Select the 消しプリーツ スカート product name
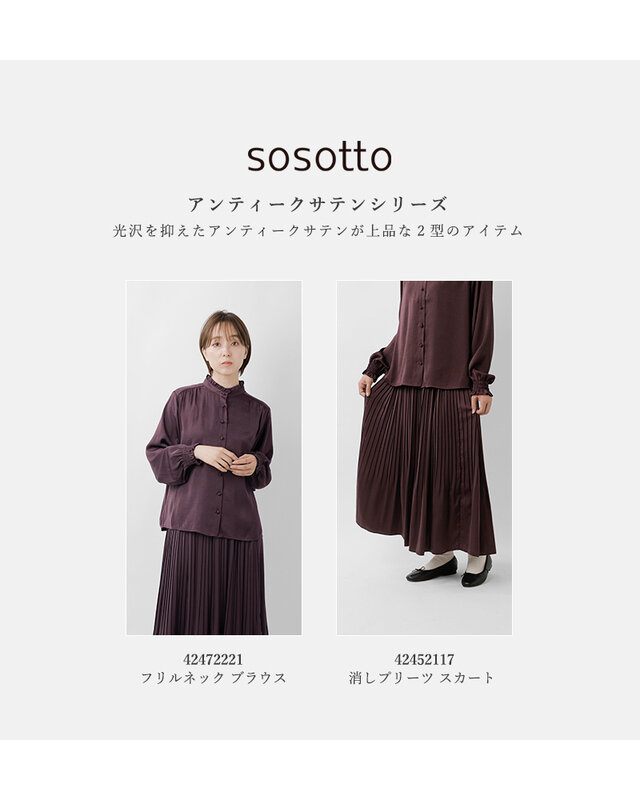Image resolution: width=640 pixels, height=800 pixels. coord(422,678)
